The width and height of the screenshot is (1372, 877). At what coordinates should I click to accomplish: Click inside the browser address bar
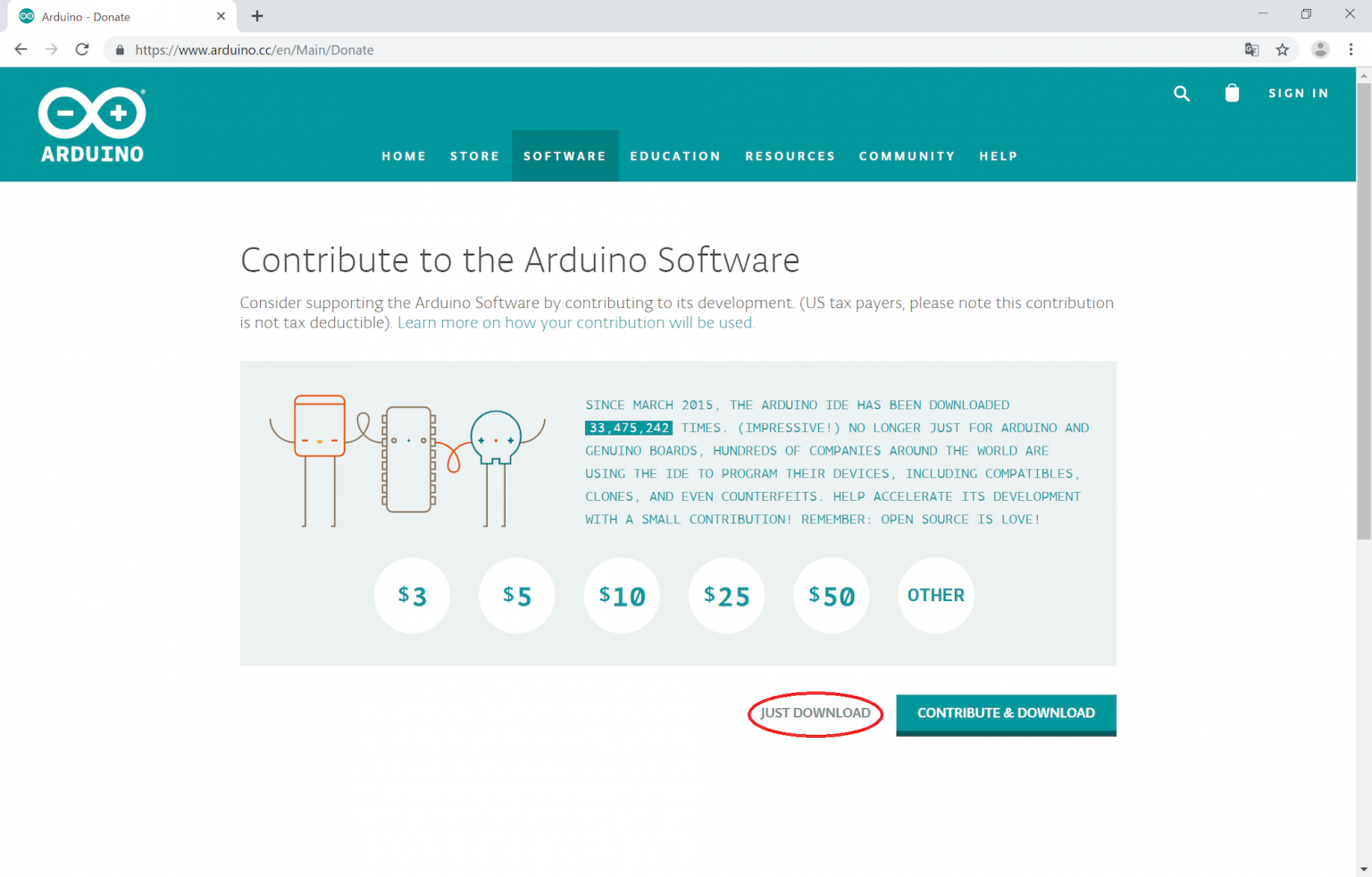pyautogui.click(x=536, y=50)
